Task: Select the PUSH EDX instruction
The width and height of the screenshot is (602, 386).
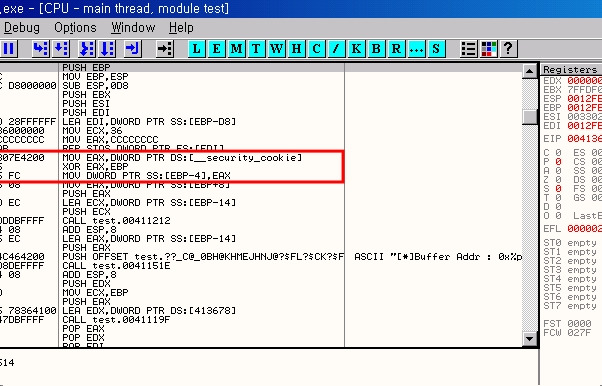Action: [x=86, y=283]
